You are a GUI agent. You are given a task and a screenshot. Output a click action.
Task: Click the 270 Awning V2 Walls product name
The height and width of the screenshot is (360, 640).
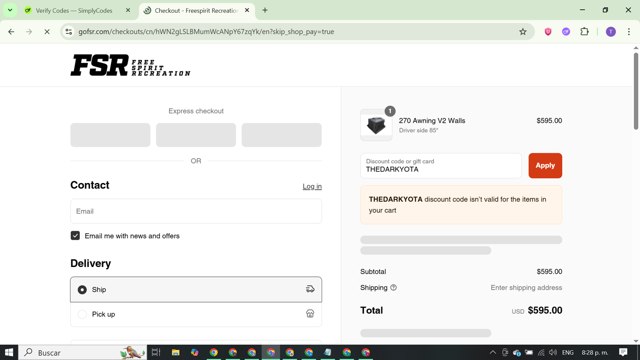point(432,120)
